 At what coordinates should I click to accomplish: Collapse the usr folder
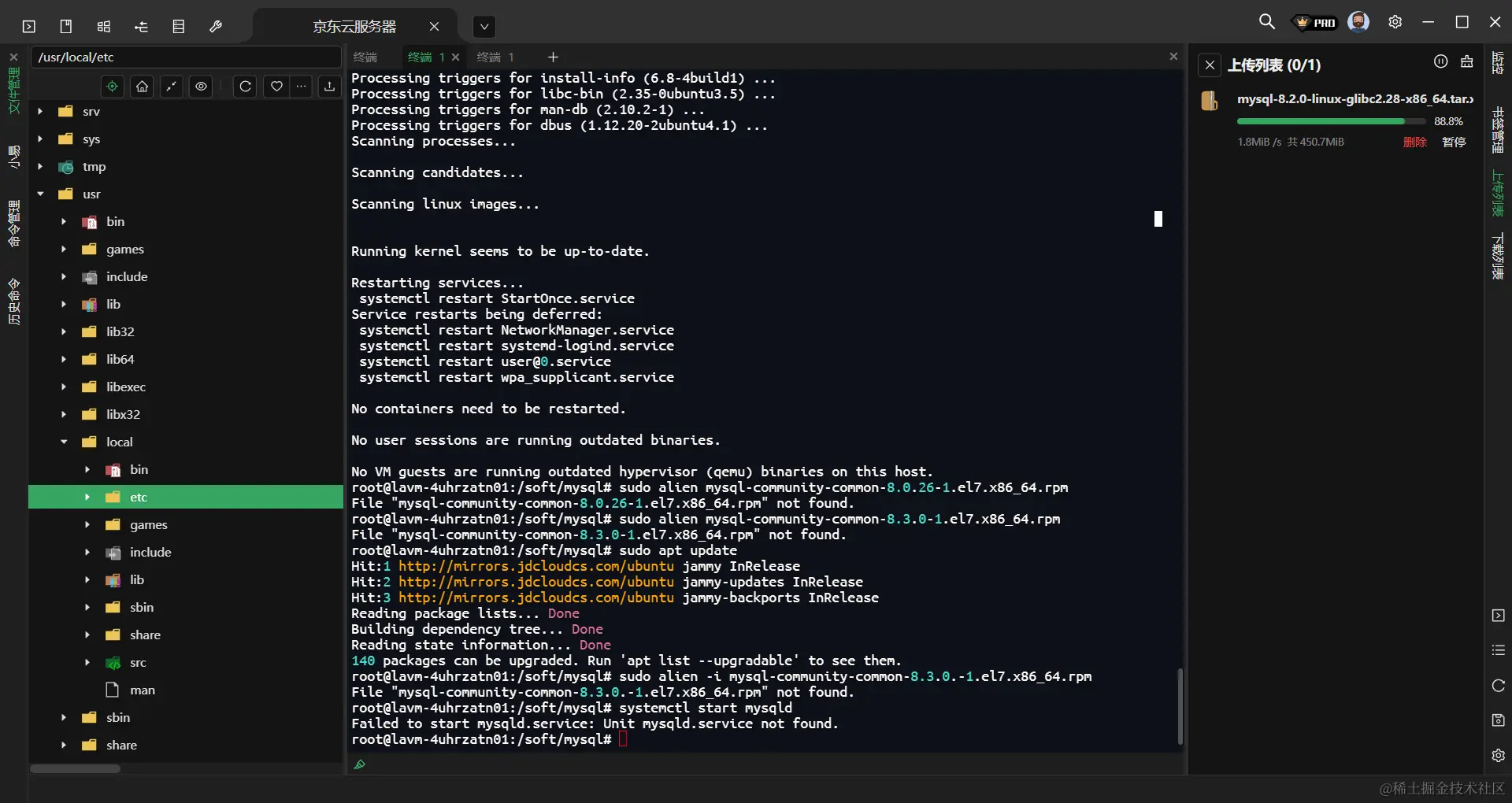point(40,194)
